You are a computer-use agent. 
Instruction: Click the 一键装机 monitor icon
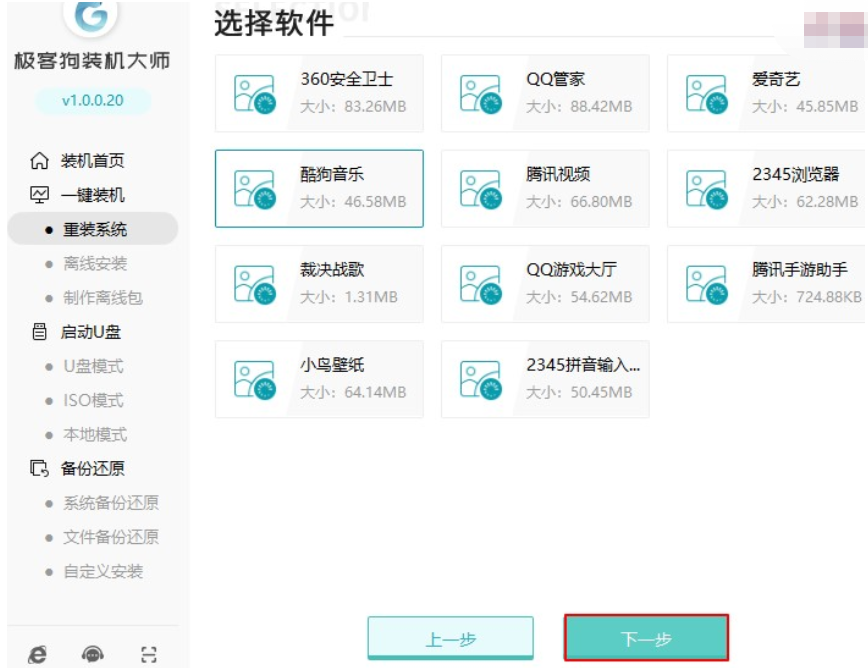click(39, 195)
